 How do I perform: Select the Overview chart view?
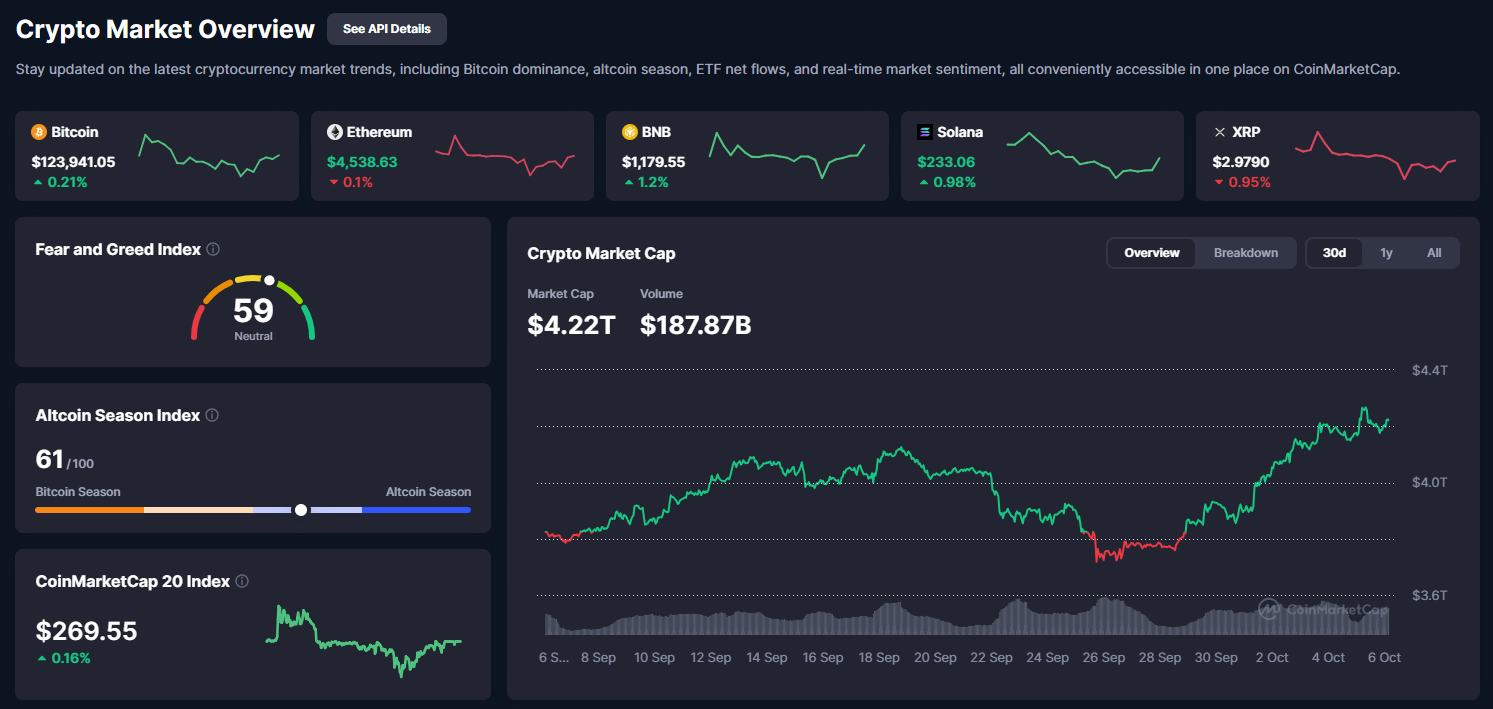(x=1152, y=253)
